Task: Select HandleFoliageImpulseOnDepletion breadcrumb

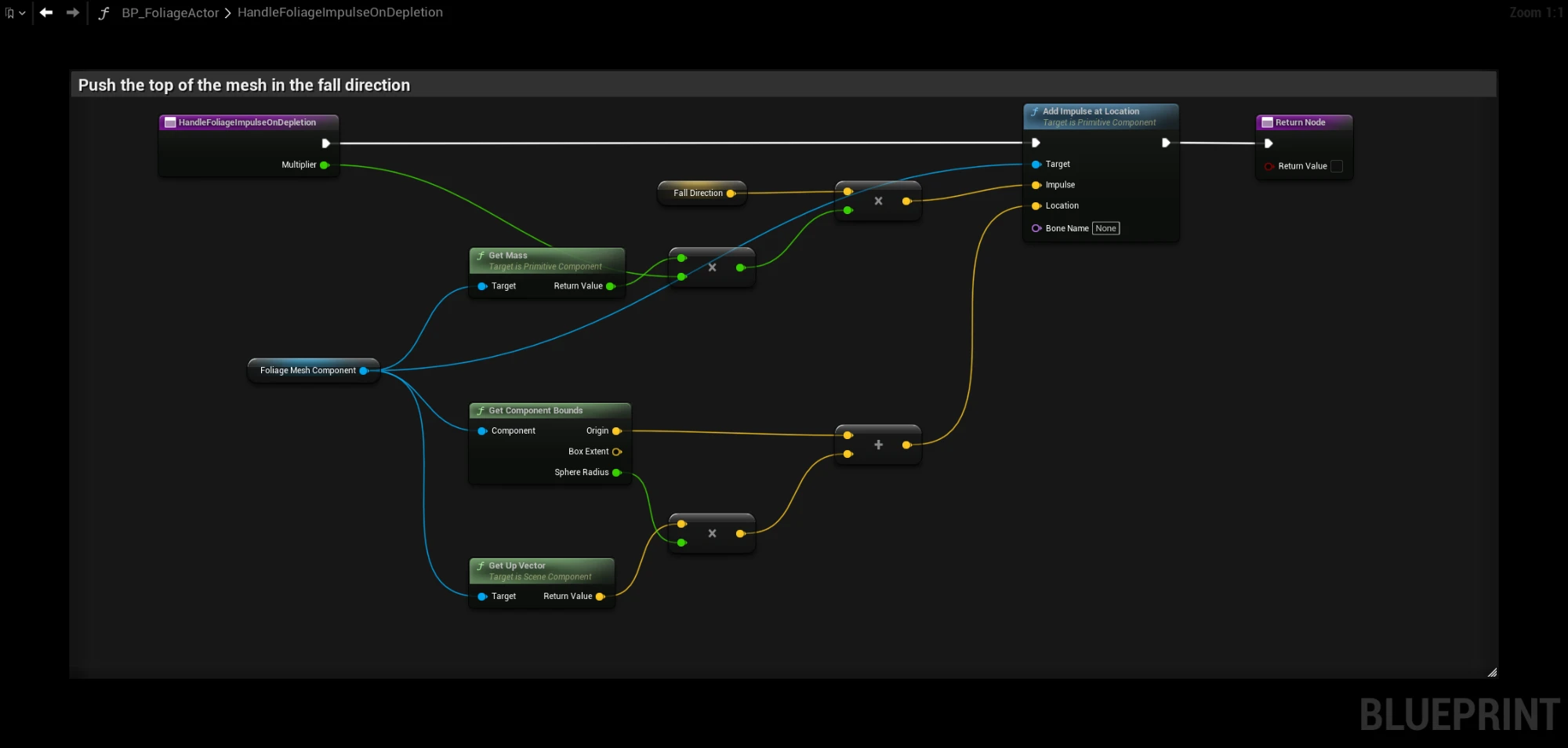Action: [340, 13]
